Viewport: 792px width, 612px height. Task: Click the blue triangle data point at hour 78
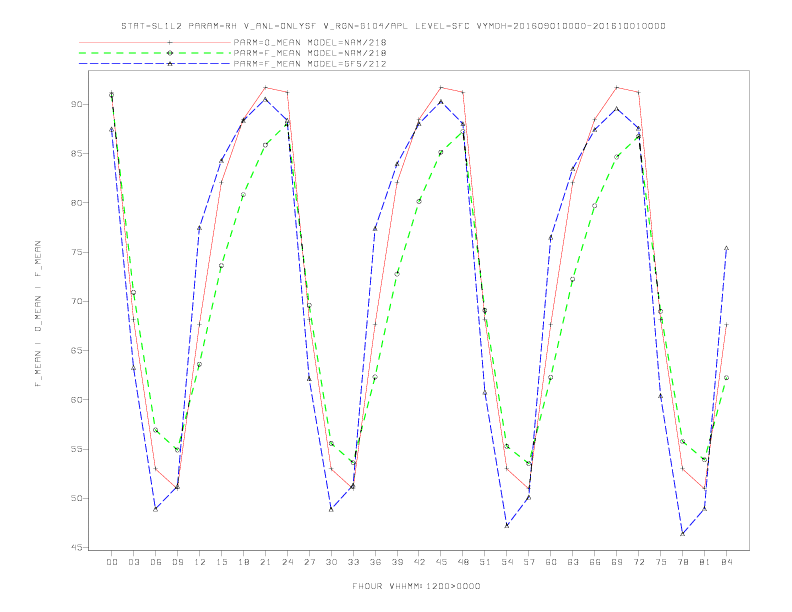point(682,534)
